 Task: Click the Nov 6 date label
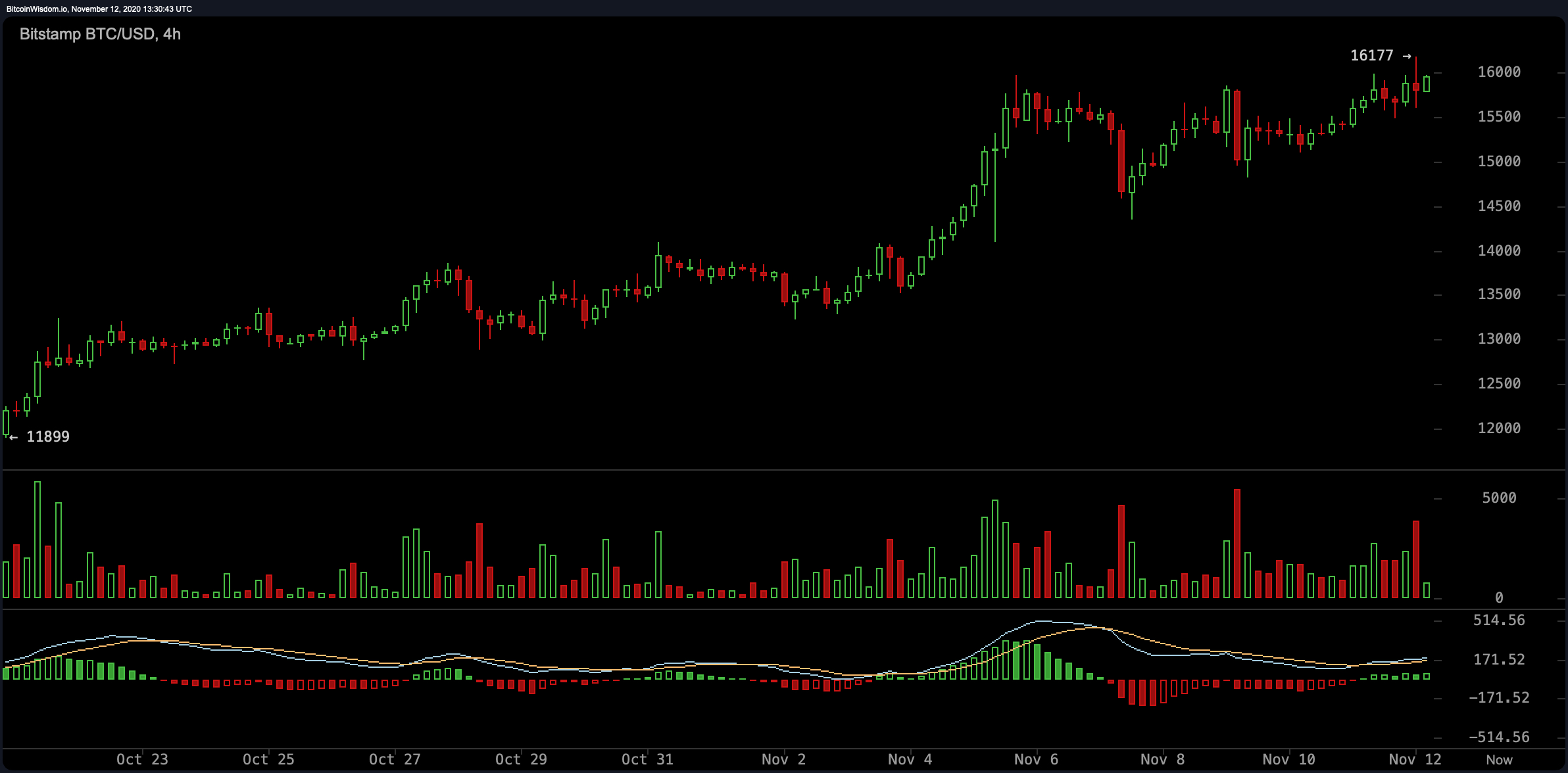click(x=1036, y=760)
